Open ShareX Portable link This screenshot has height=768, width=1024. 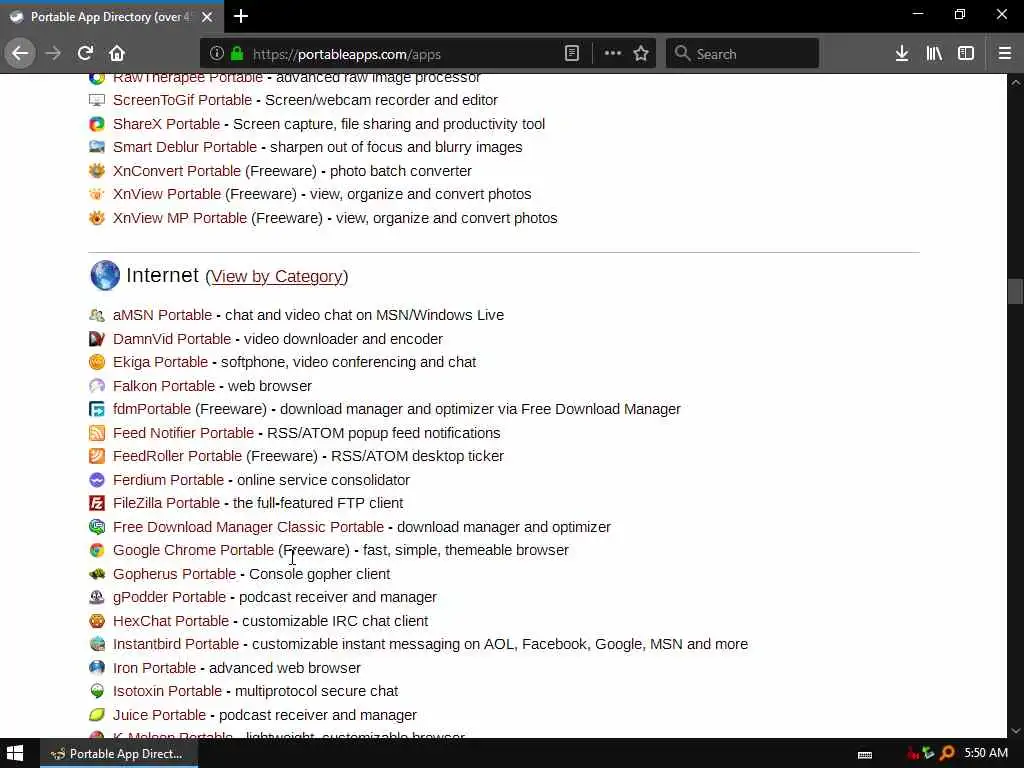pos(166,124)
